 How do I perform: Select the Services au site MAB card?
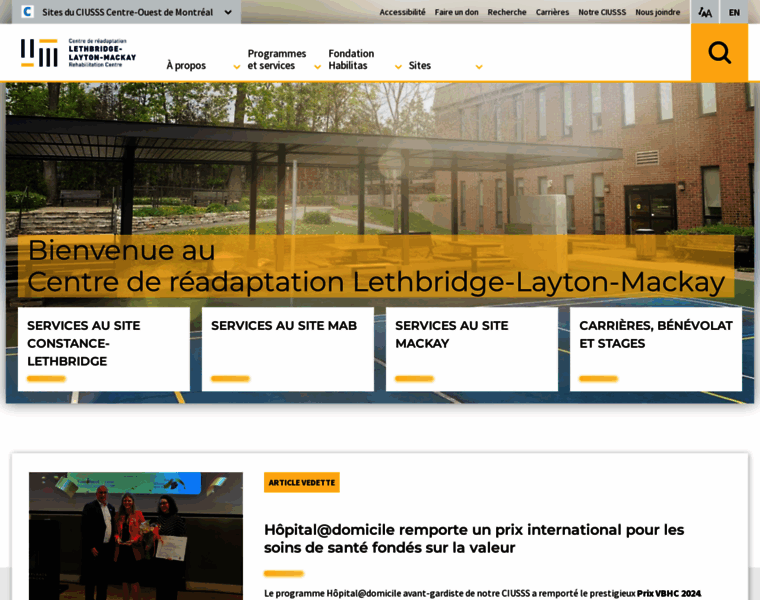click(x=288, y=348)
